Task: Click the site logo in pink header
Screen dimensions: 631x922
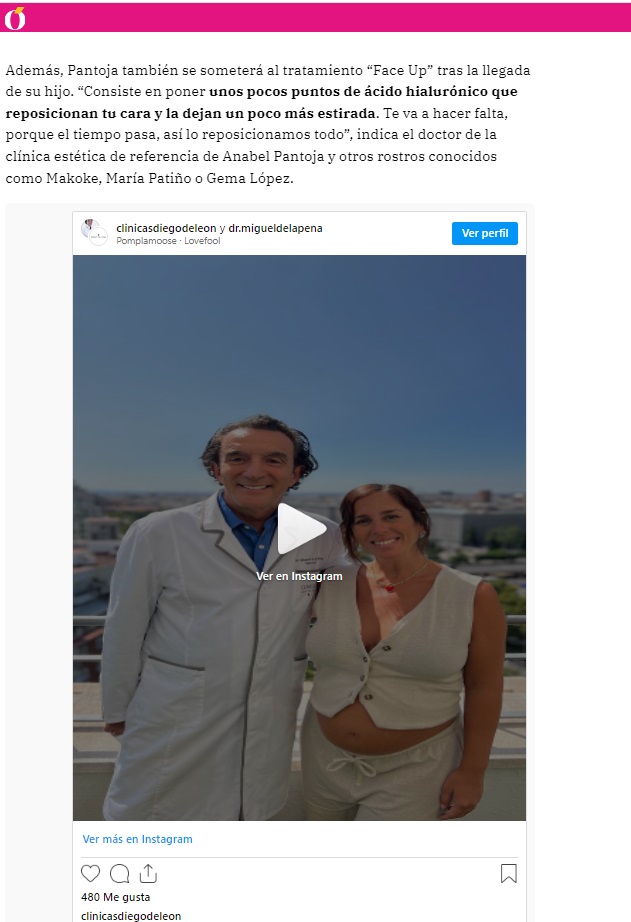Action: [15, 18]
